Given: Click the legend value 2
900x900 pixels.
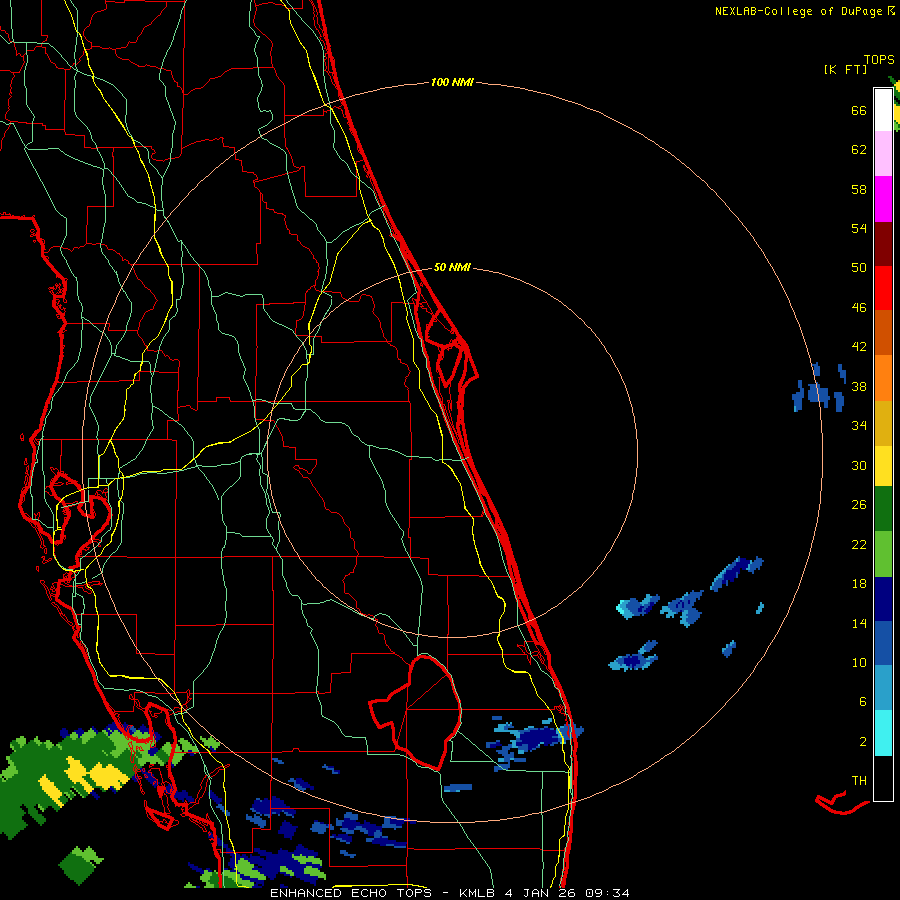Looking at the screenshot, I should (863, 741).
